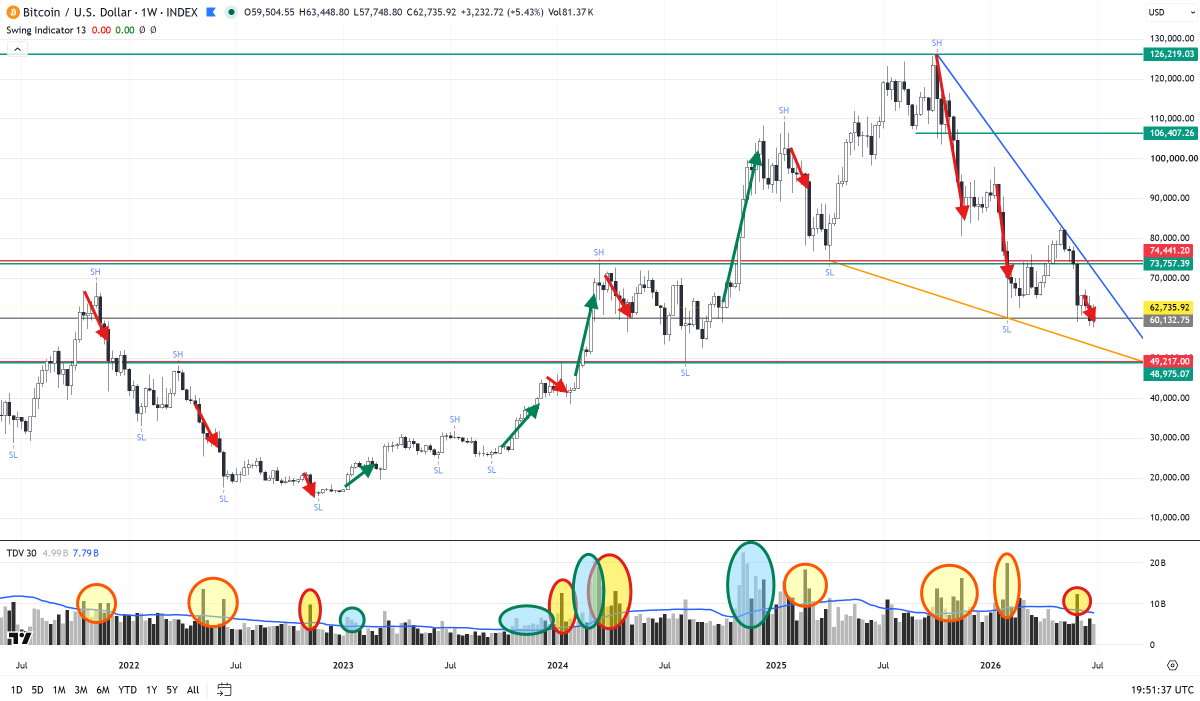The image size is (1200, 701).
Task: Click the TDV 30 indicator legend
Action: [21, 552]
